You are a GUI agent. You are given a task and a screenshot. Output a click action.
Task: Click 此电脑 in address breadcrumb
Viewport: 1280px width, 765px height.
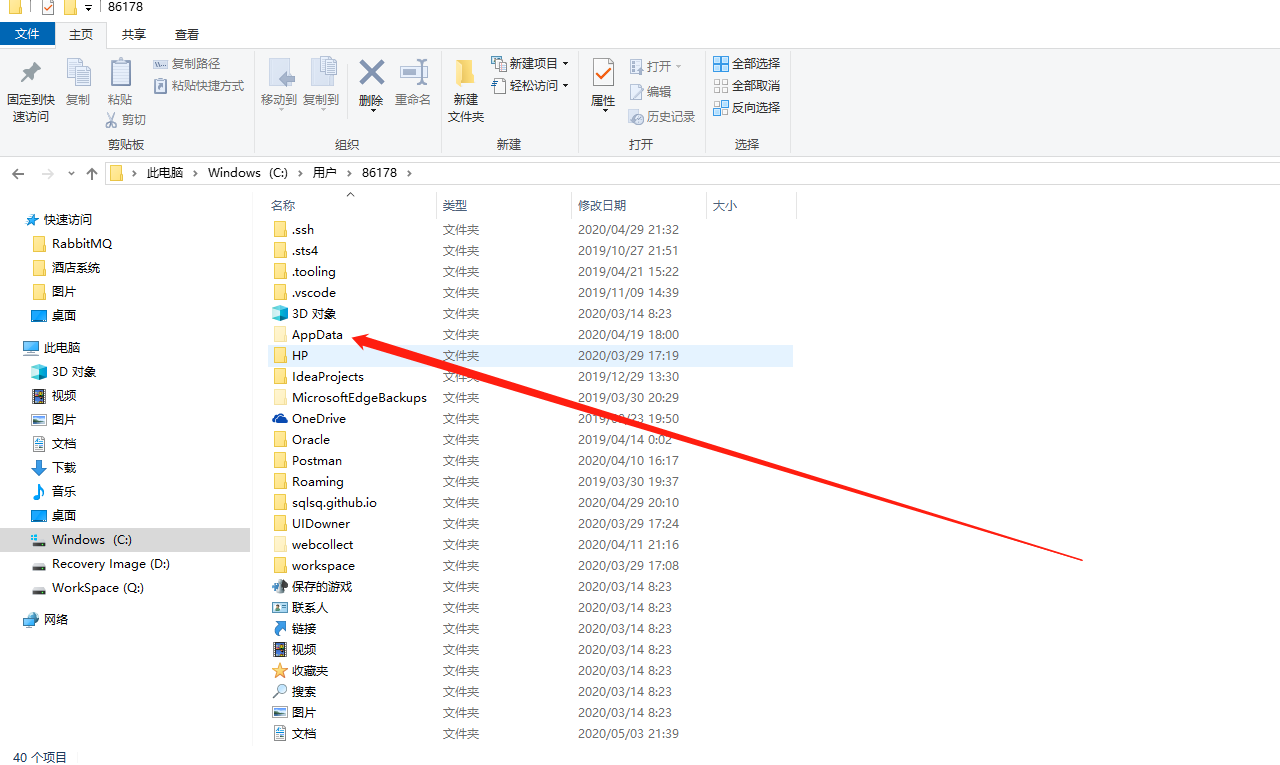(x=165, y=173)
